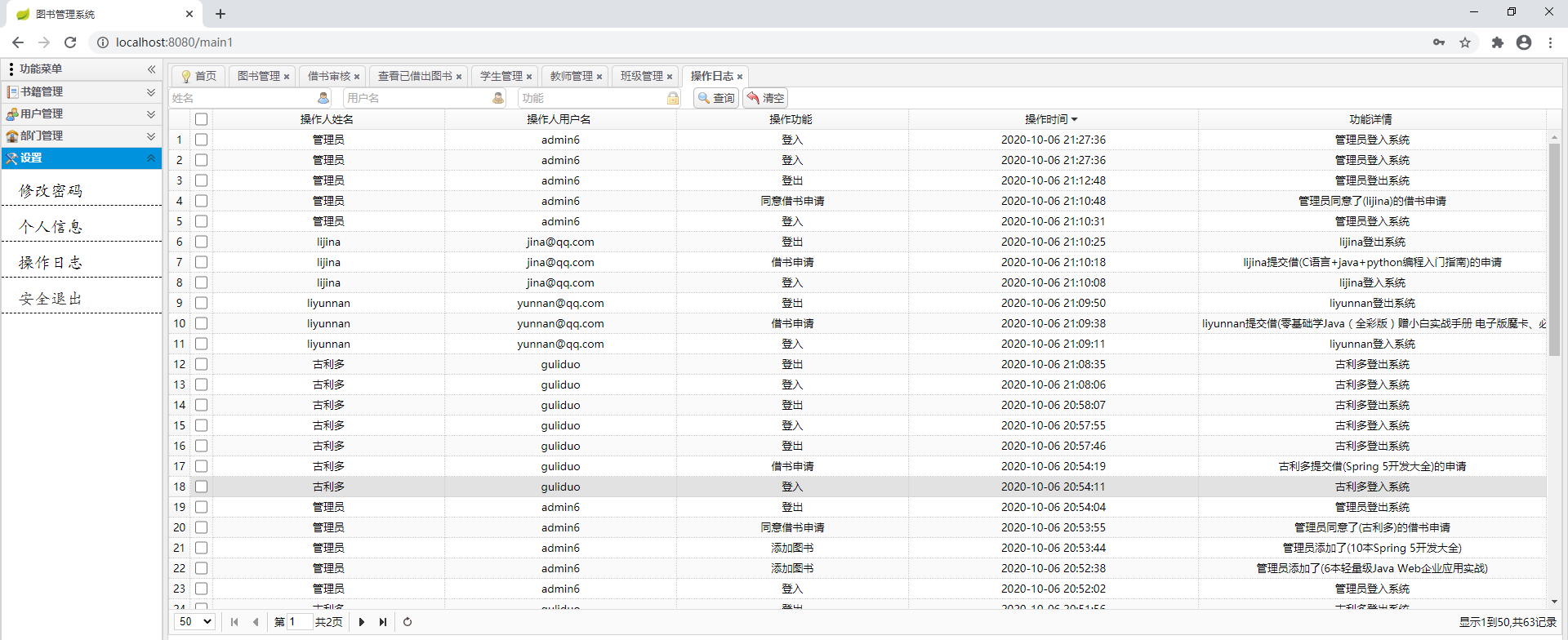Close the 班级管理 tab
1568x640 pixels.
[670, 77]
